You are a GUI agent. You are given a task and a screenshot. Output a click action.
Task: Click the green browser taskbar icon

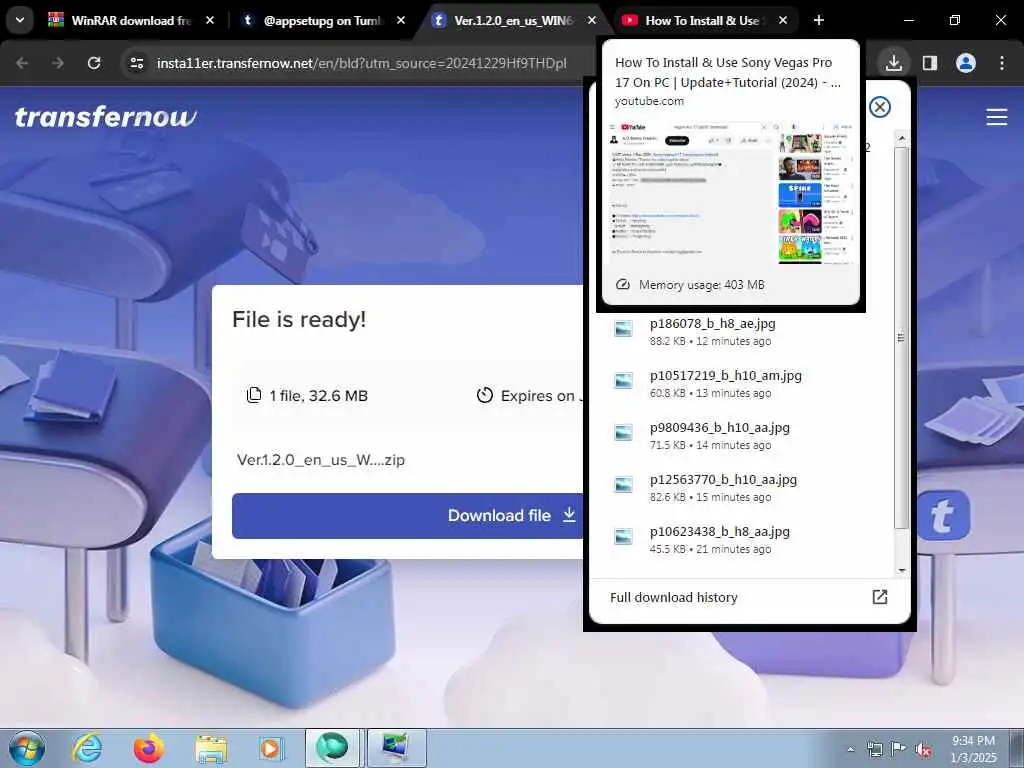click(x=332, y=748)
